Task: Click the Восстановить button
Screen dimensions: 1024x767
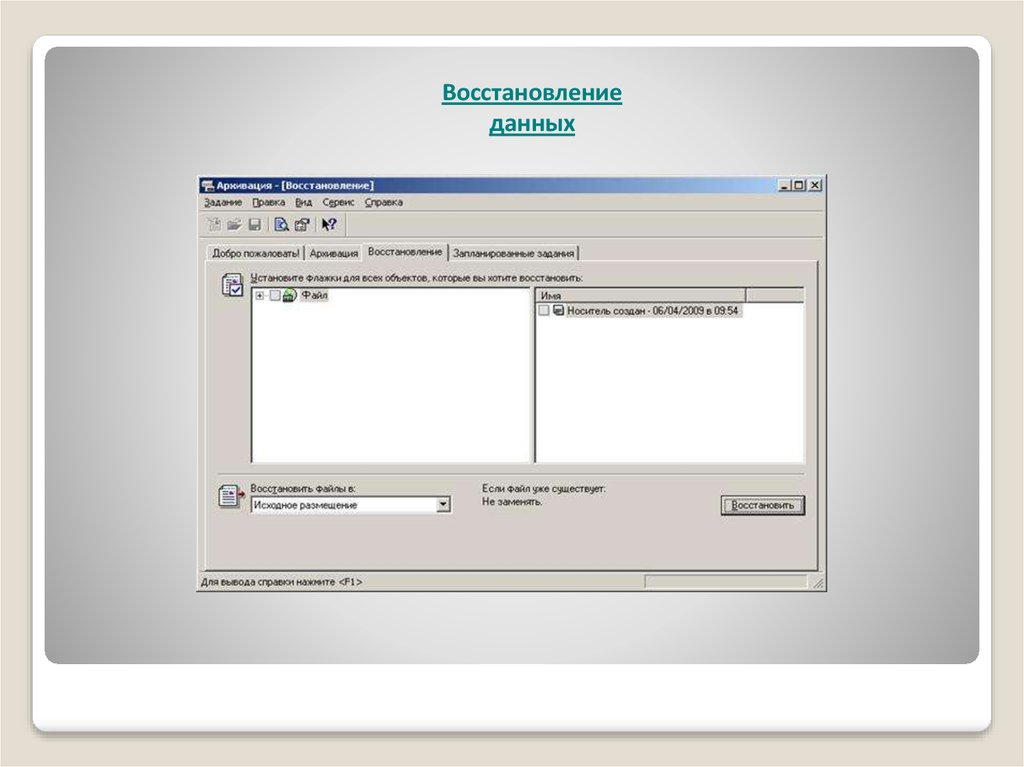Action: (x=763, y=505)
